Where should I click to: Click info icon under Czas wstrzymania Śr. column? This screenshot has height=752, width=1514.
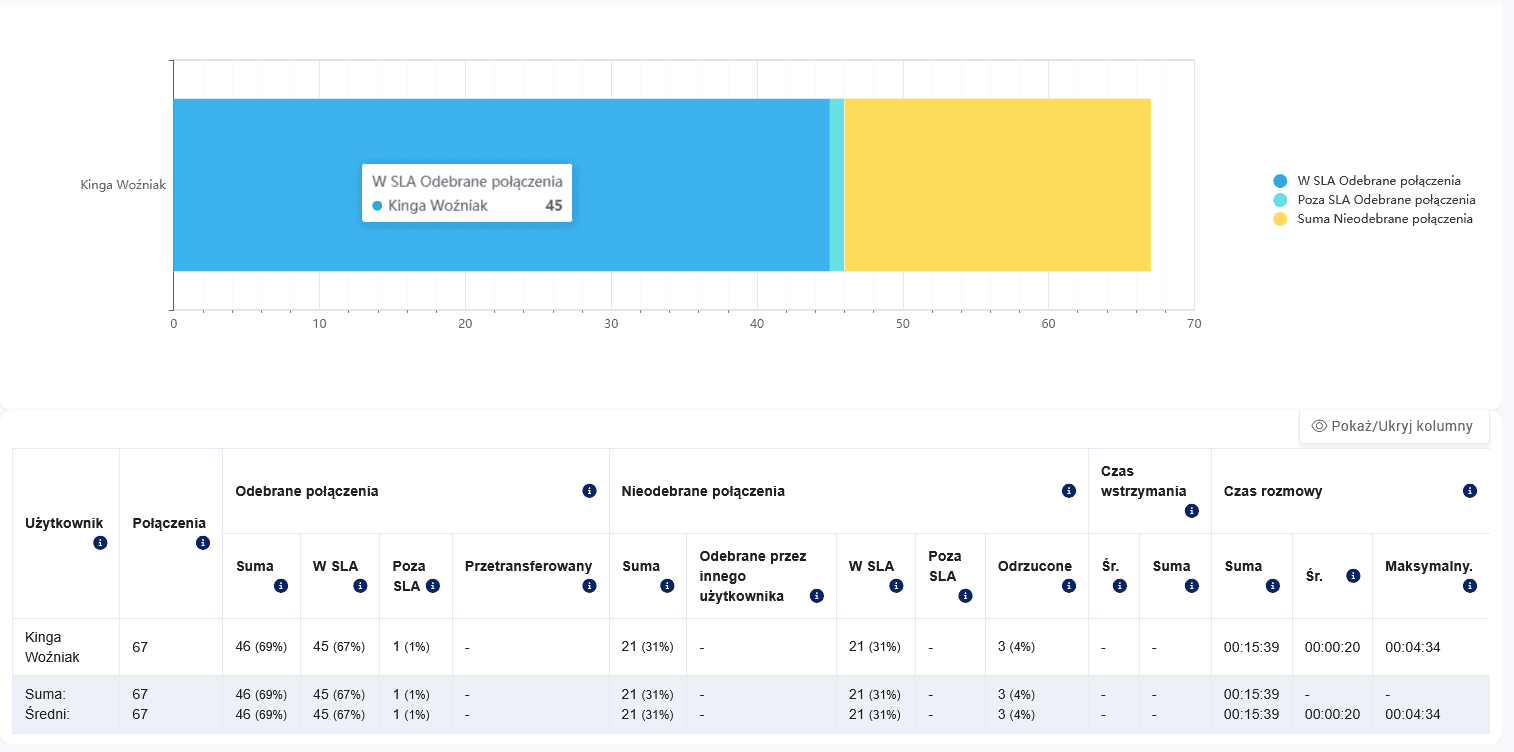1119,586
